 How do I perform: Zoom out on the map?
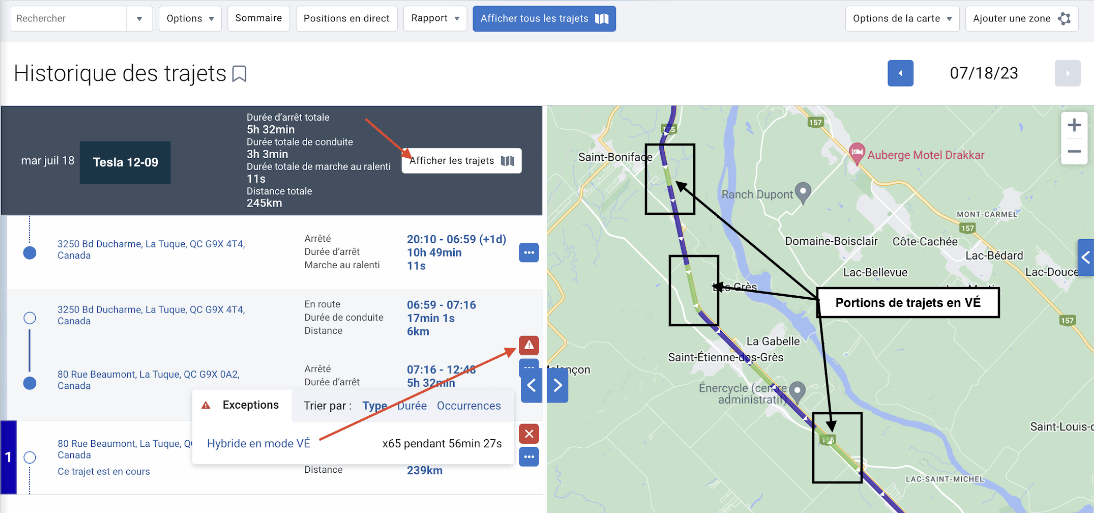click(1074, 151)
